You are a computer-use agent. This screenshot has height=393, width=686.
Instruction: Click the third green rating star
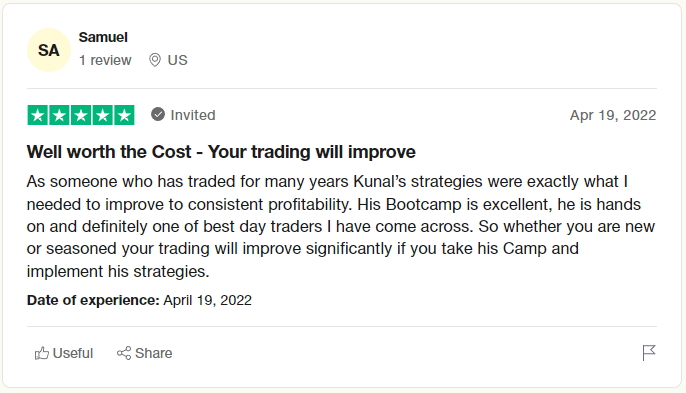[x=81, y=115]
